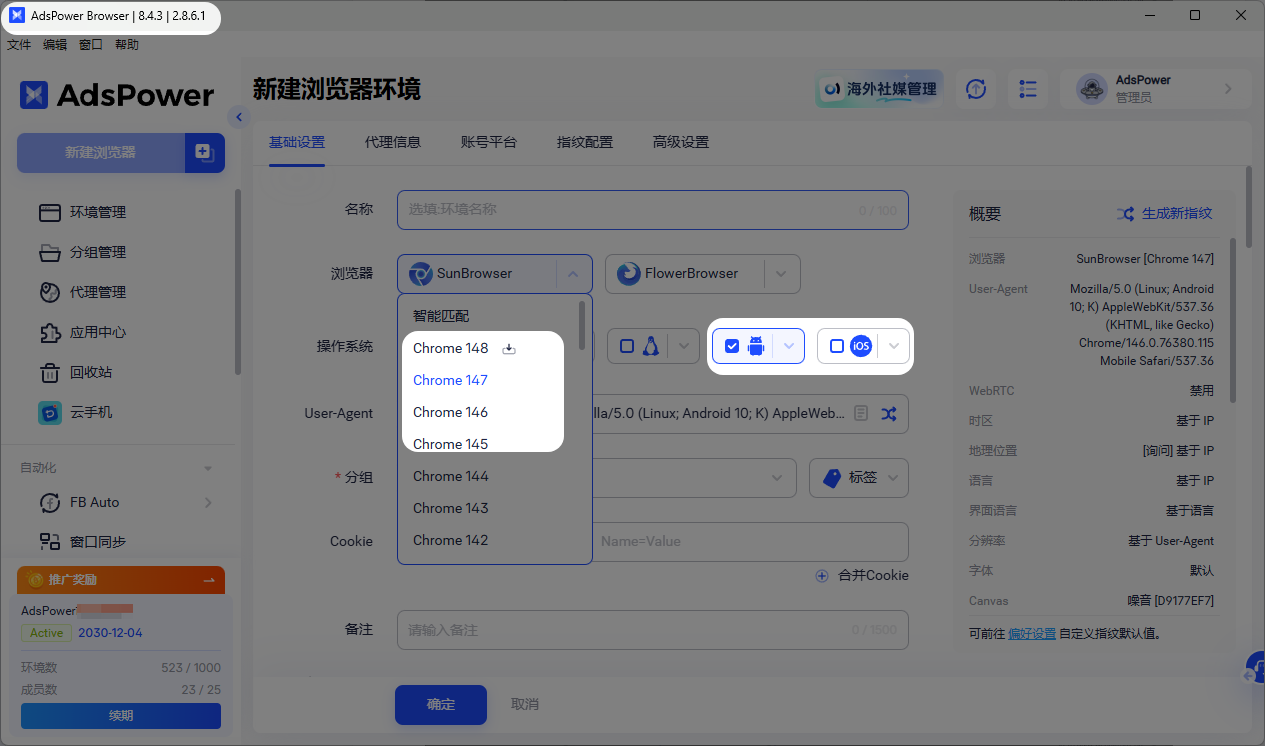Screen dimensions: 1265x746
Task: Expand the AdsPower account menu chevron
Action: (1228, 89)
